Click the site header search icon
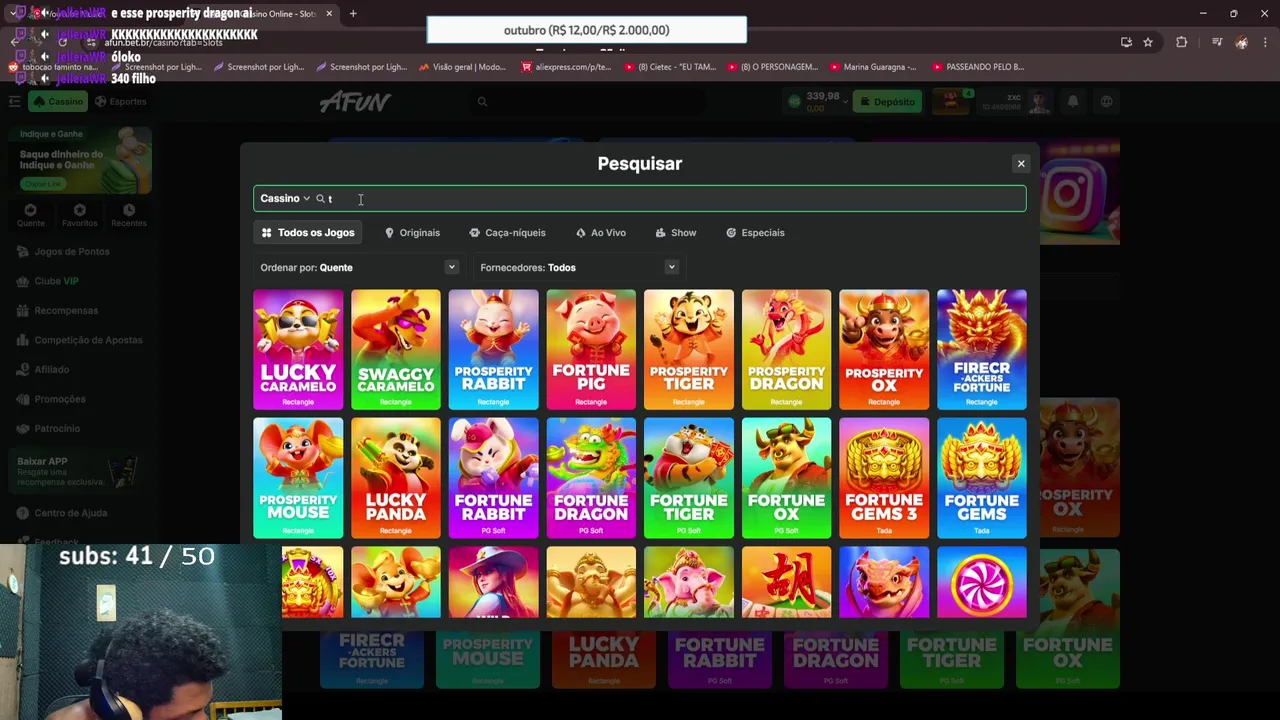Viewport: 1280px width, 720px height. pos(482,101)
